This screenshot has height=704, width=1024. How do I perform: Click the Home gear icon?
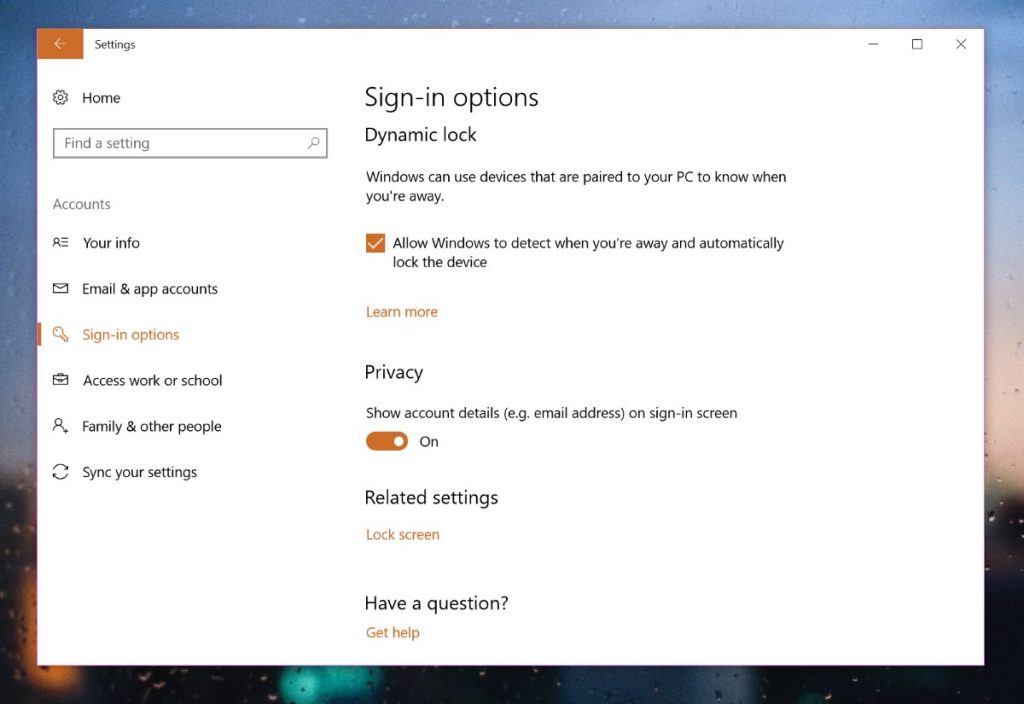(61, 97)
